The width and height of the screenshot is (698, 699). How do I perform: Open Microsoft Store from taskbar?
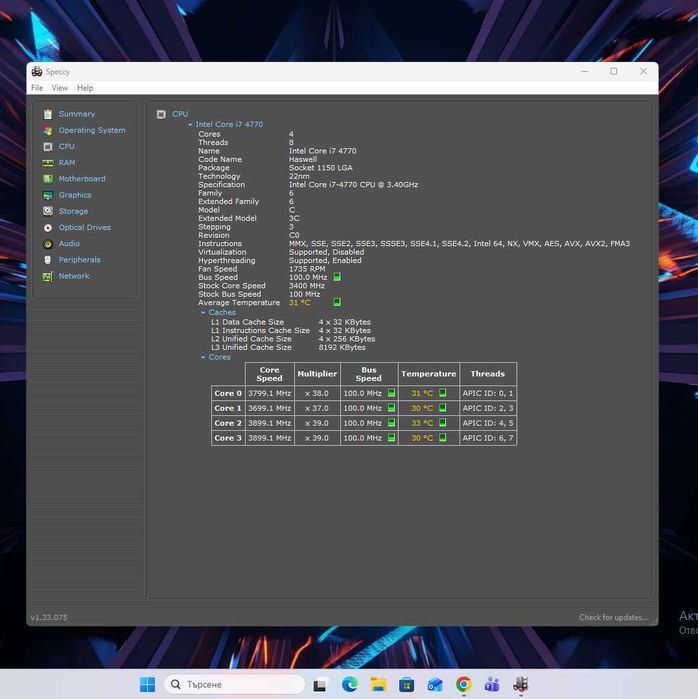(x=406, y=684)
